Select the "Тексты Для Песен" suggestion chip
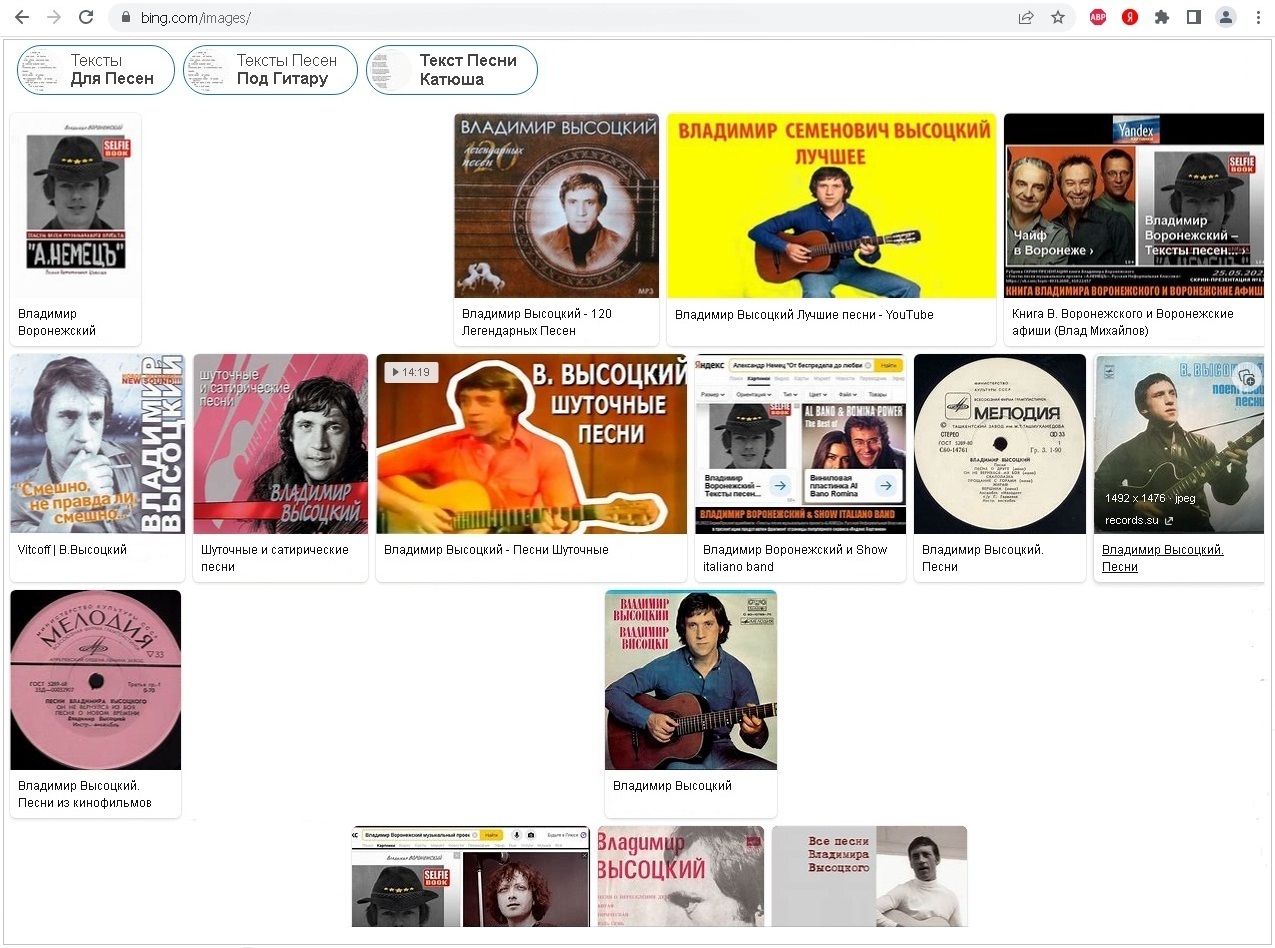The width and height of the screenshot is (1275, 948). click(96, 70)
